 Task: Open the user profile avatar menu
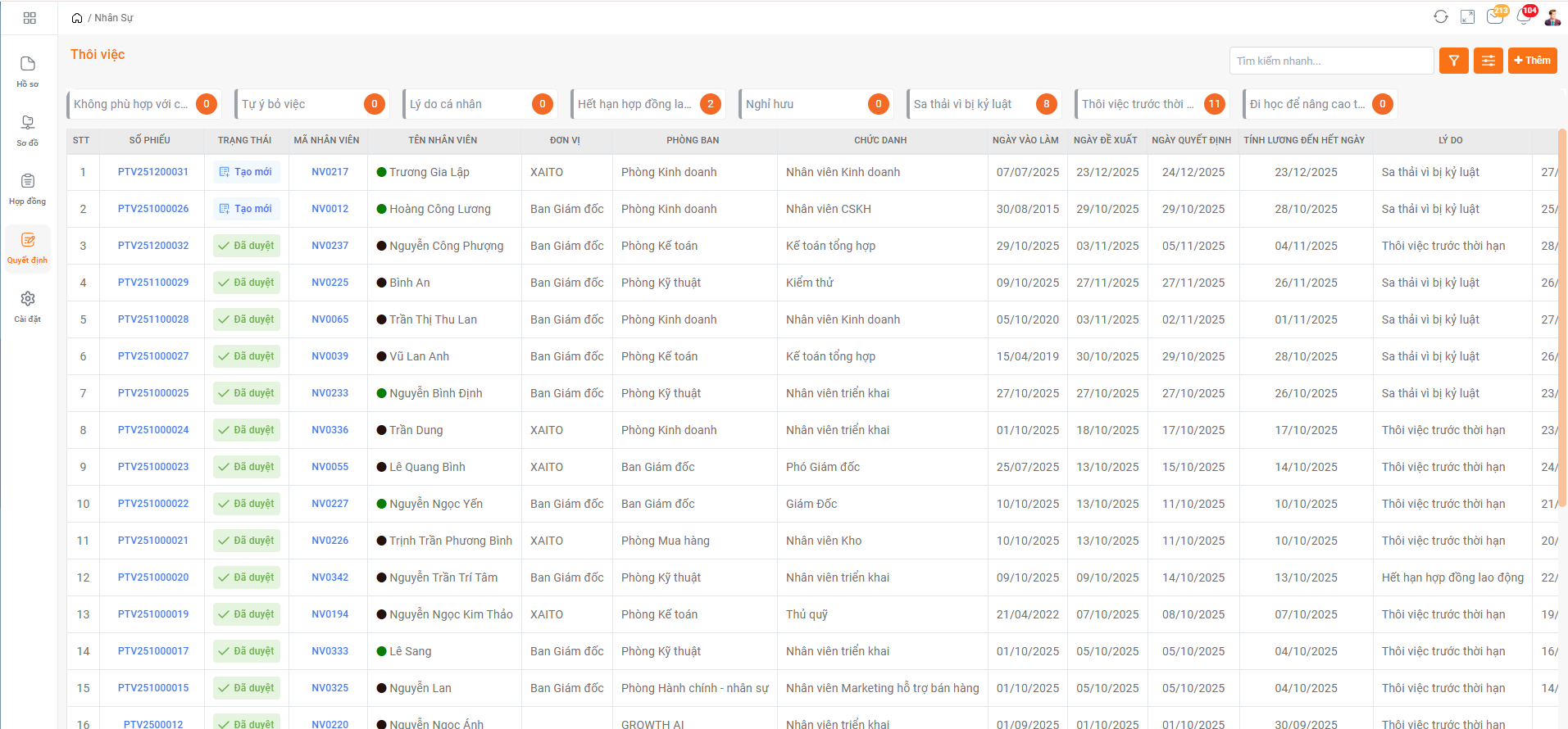coord(1552,17)
